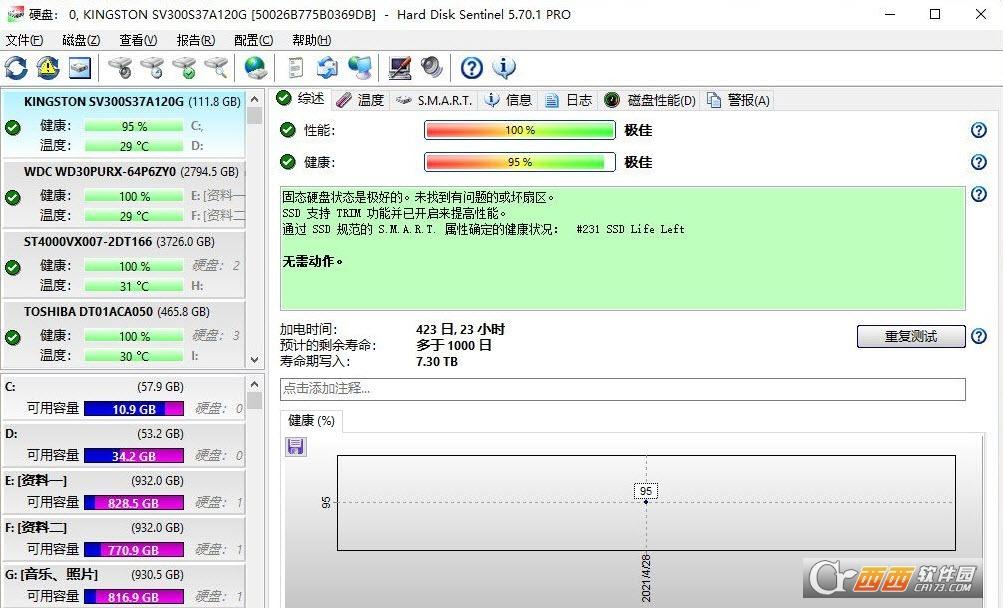The width and height of the screenshot is (1003, 608).
Task: Click the E: 828.5 GB free space bar
Action: click(x=134, y=503)
